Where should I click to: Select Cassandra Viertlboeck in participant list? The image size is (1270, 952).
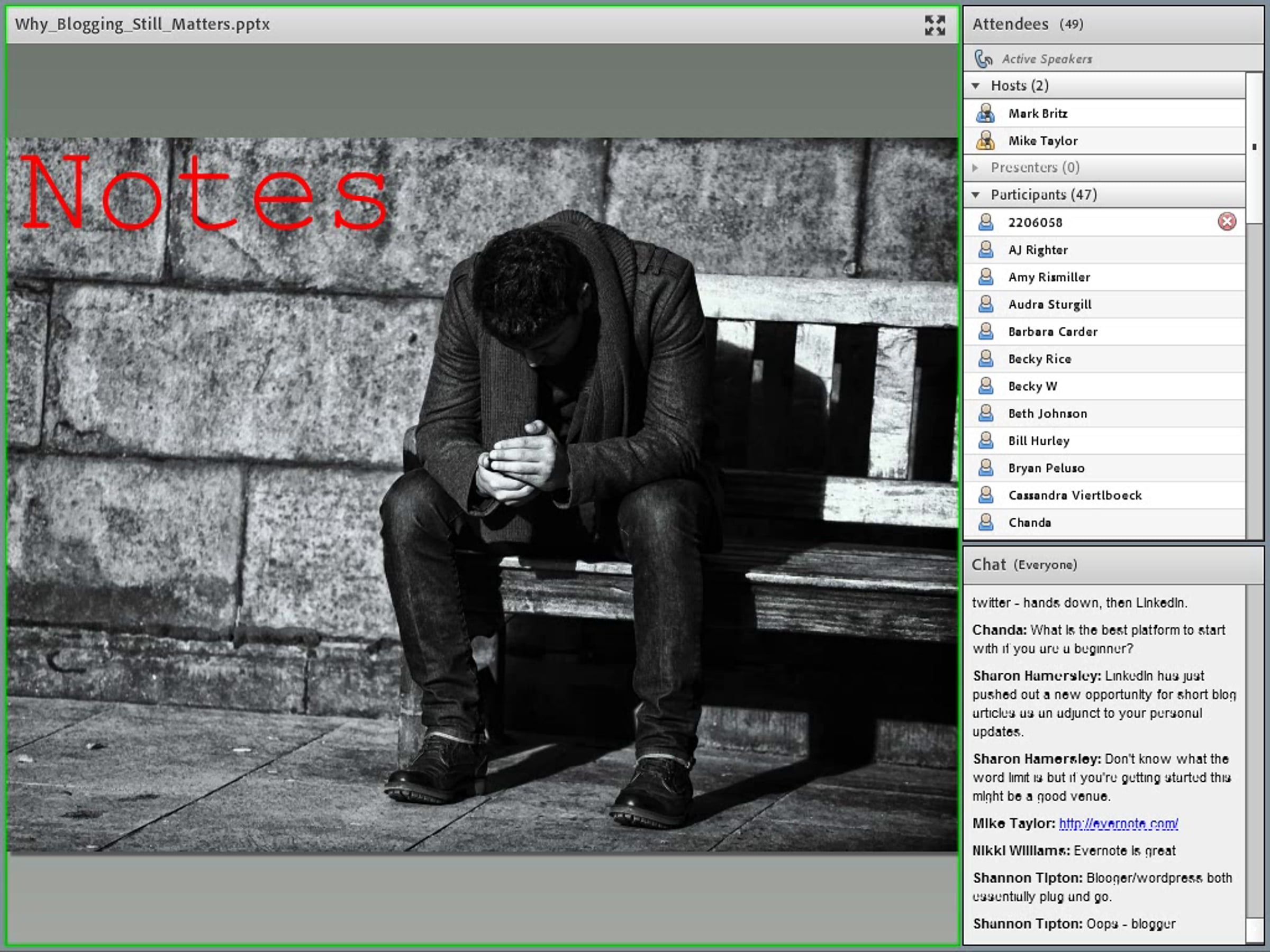click(1075, 495)
